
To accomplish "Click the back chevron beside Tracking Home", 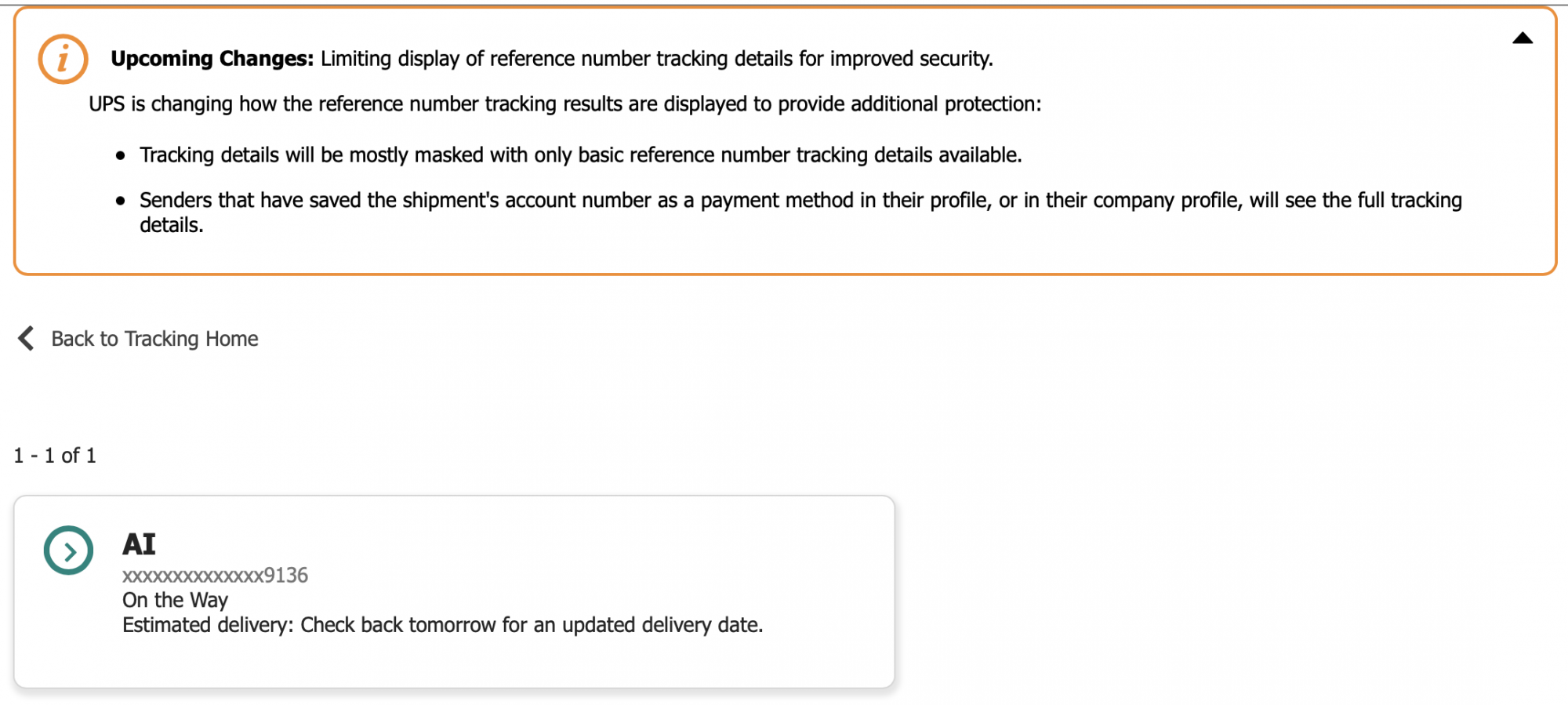I will tap(26, 338).
